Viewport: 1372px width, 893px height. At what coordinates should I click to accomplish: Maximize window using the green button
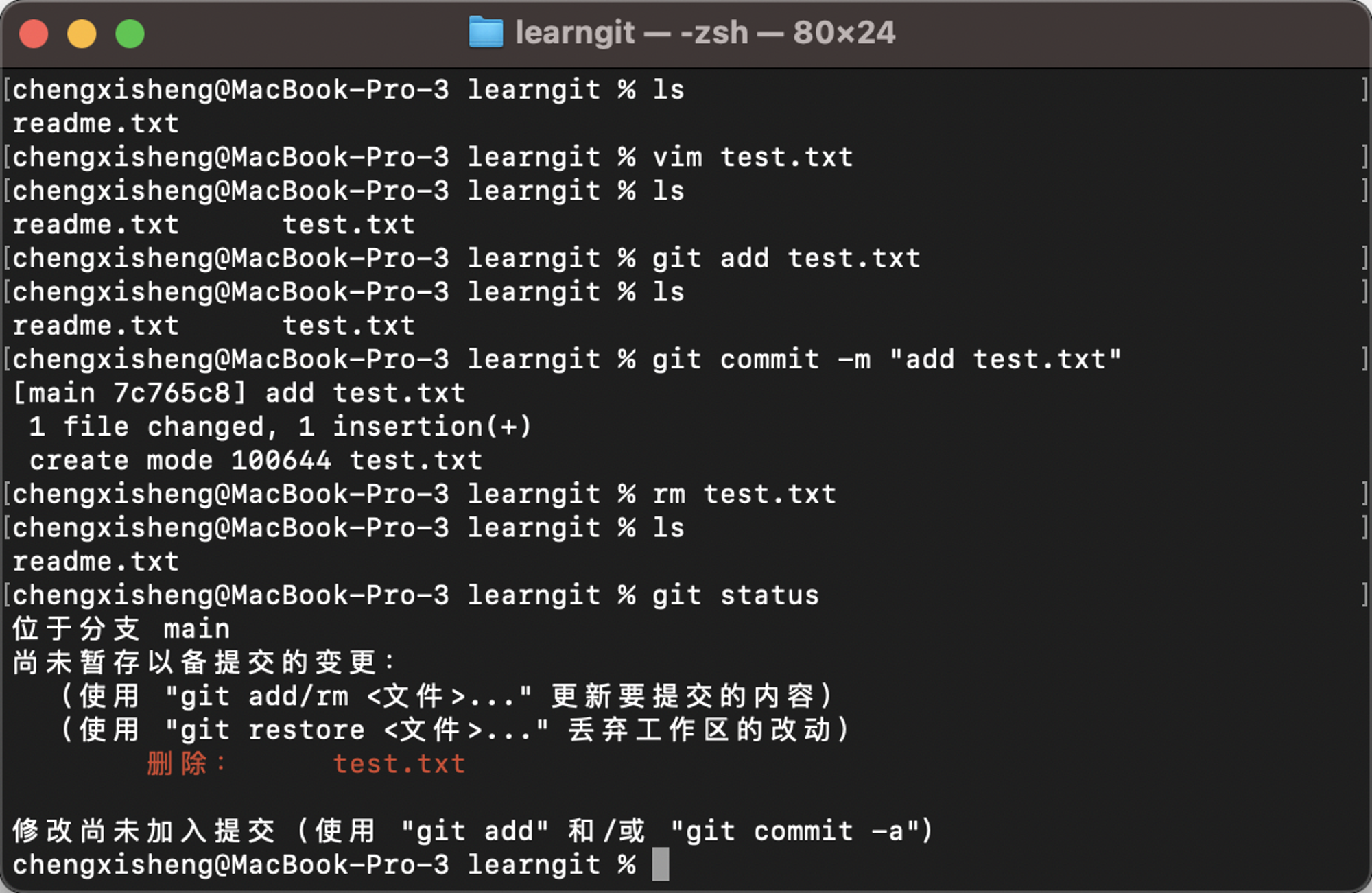[x=130, y=34]
